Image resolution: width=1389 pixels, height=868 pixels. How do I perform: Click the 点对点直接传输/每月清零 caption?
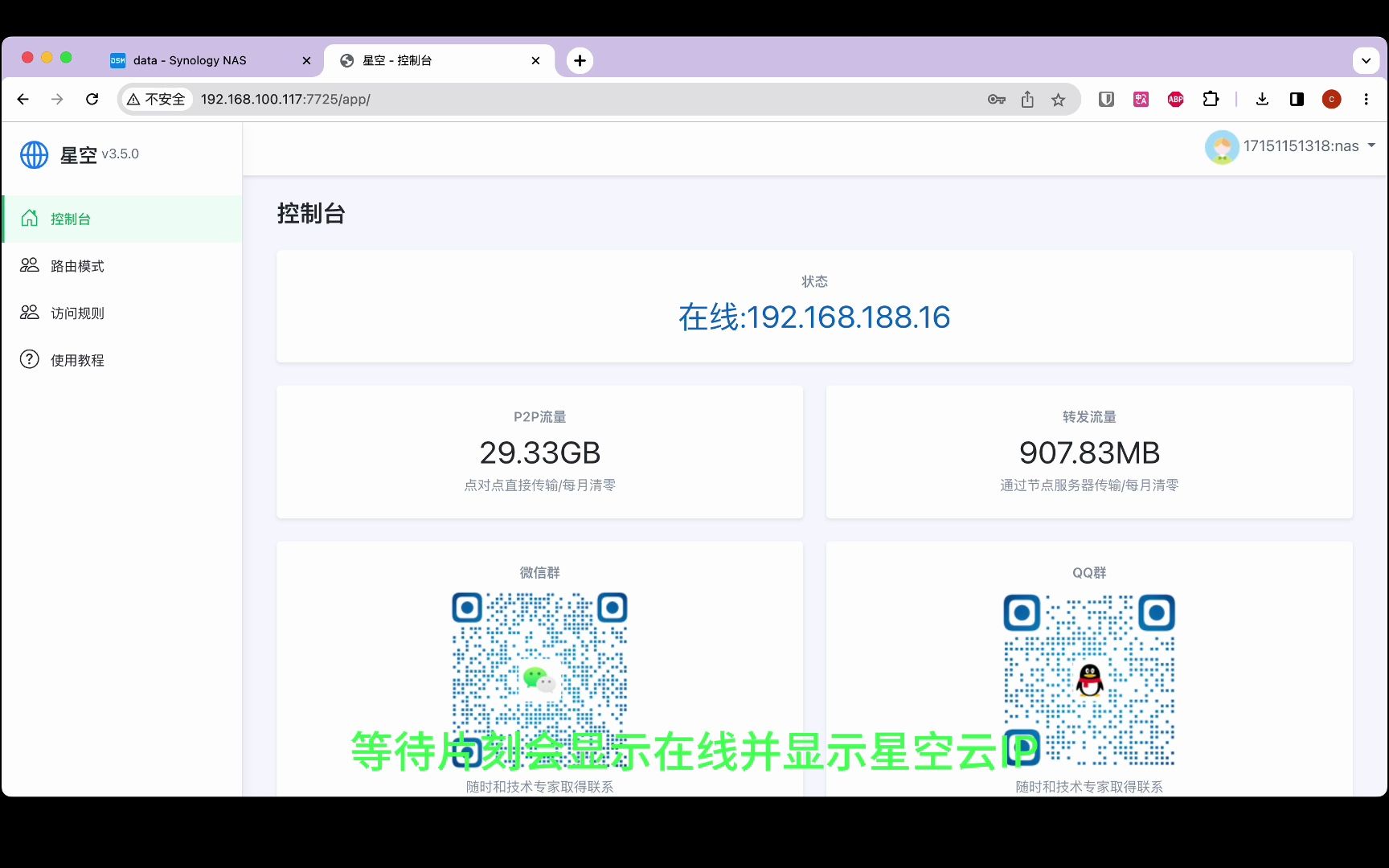pyautogui.click(x=540, y=485)
